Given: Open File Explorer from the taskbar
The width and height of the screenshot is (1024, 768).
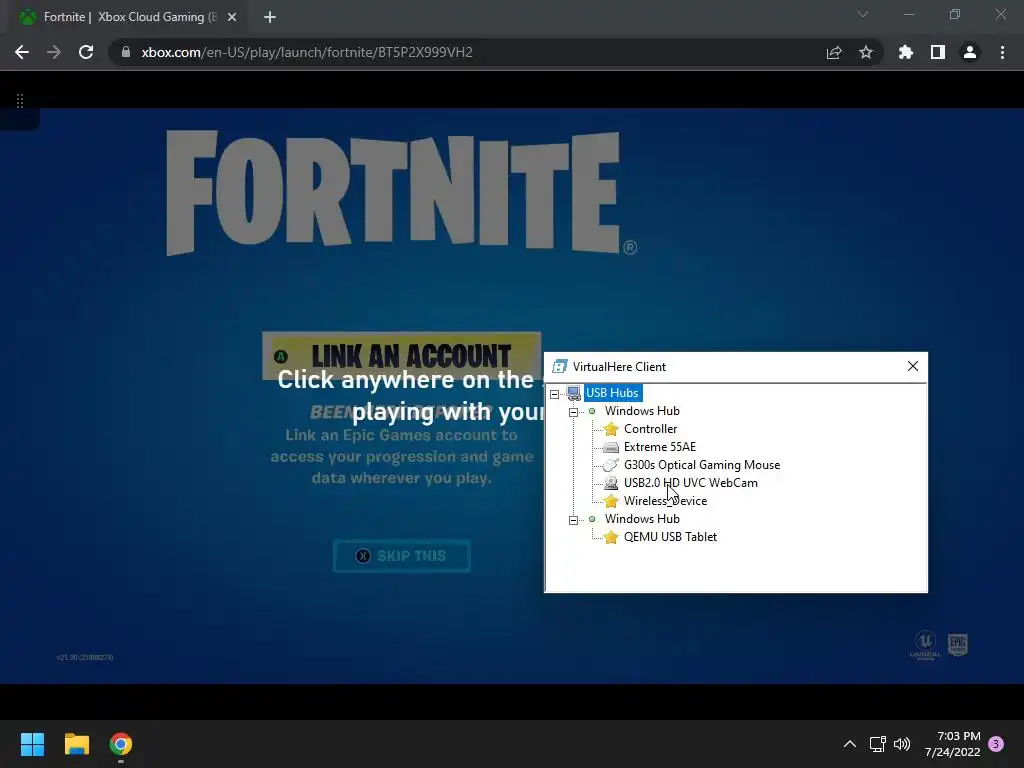Looking at the screenshot, I should pos(76,744).
